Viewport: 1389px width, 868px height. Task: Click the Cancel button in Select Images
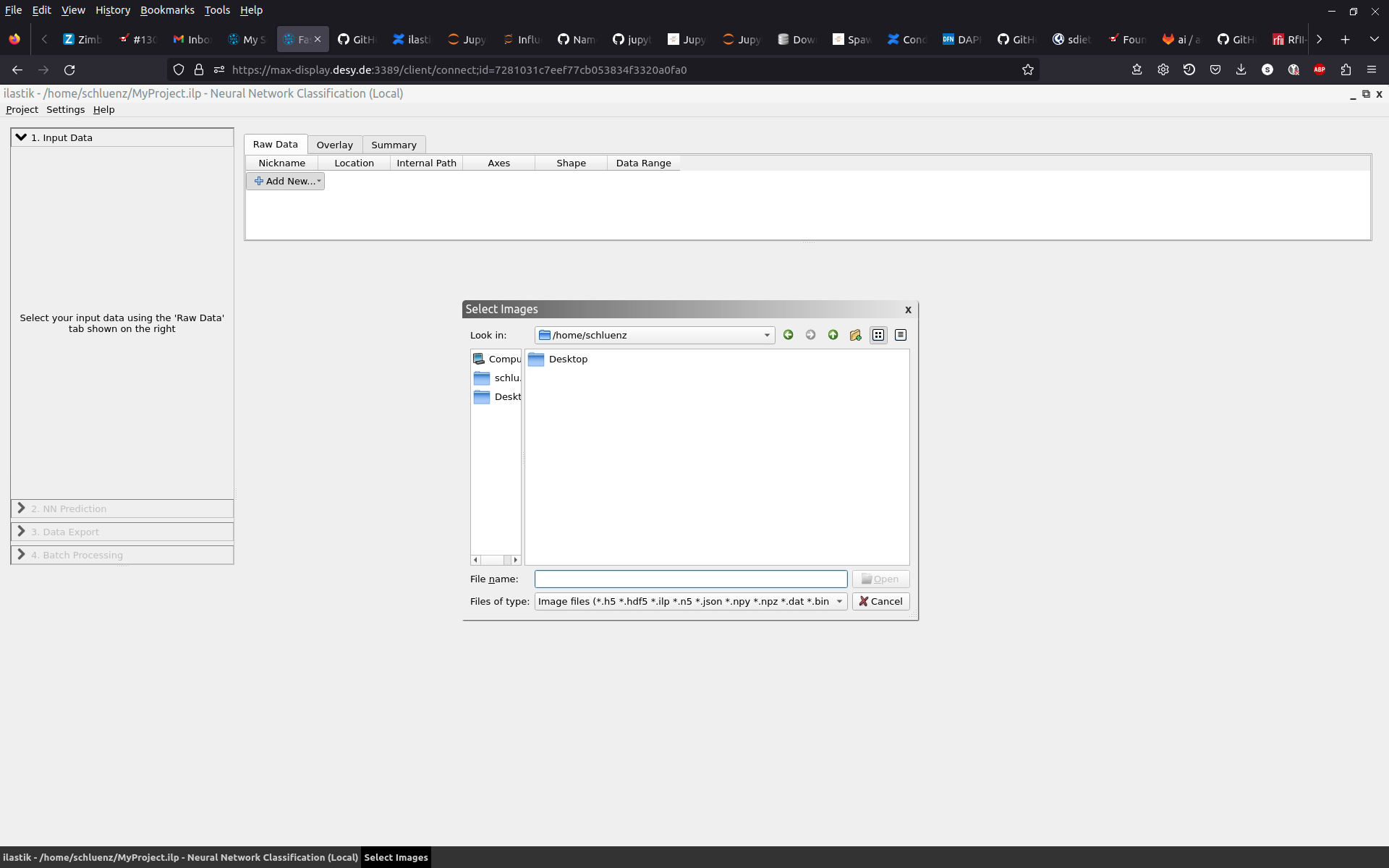(x=880, y=602)
